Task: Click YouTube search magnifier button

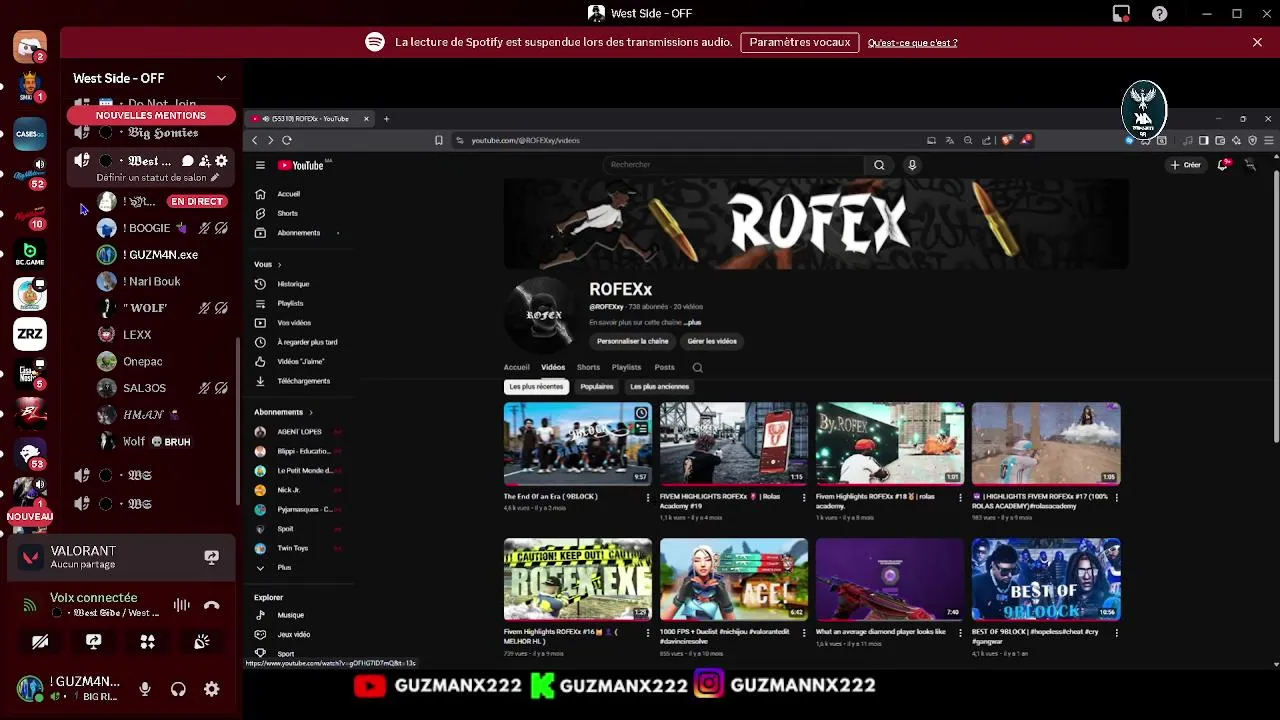Action: tap(879, 165)
